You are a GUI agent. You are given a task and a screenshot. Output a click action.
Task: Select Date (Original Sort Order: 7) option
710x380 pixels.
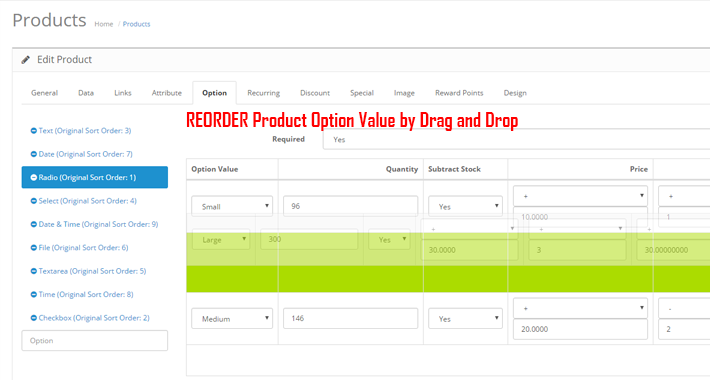[86, 154]
